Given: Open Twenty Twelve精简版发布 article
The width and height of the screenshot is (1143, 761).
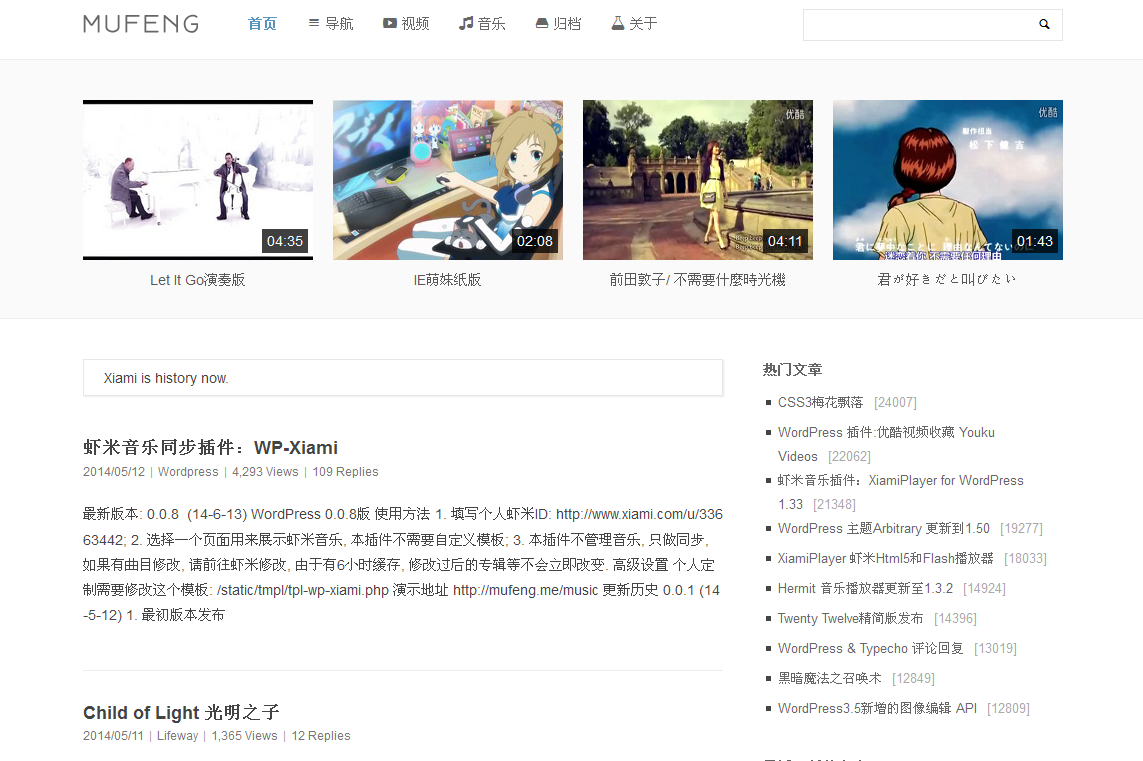Looking at the screenshot, I should click(x=851, y=618).
